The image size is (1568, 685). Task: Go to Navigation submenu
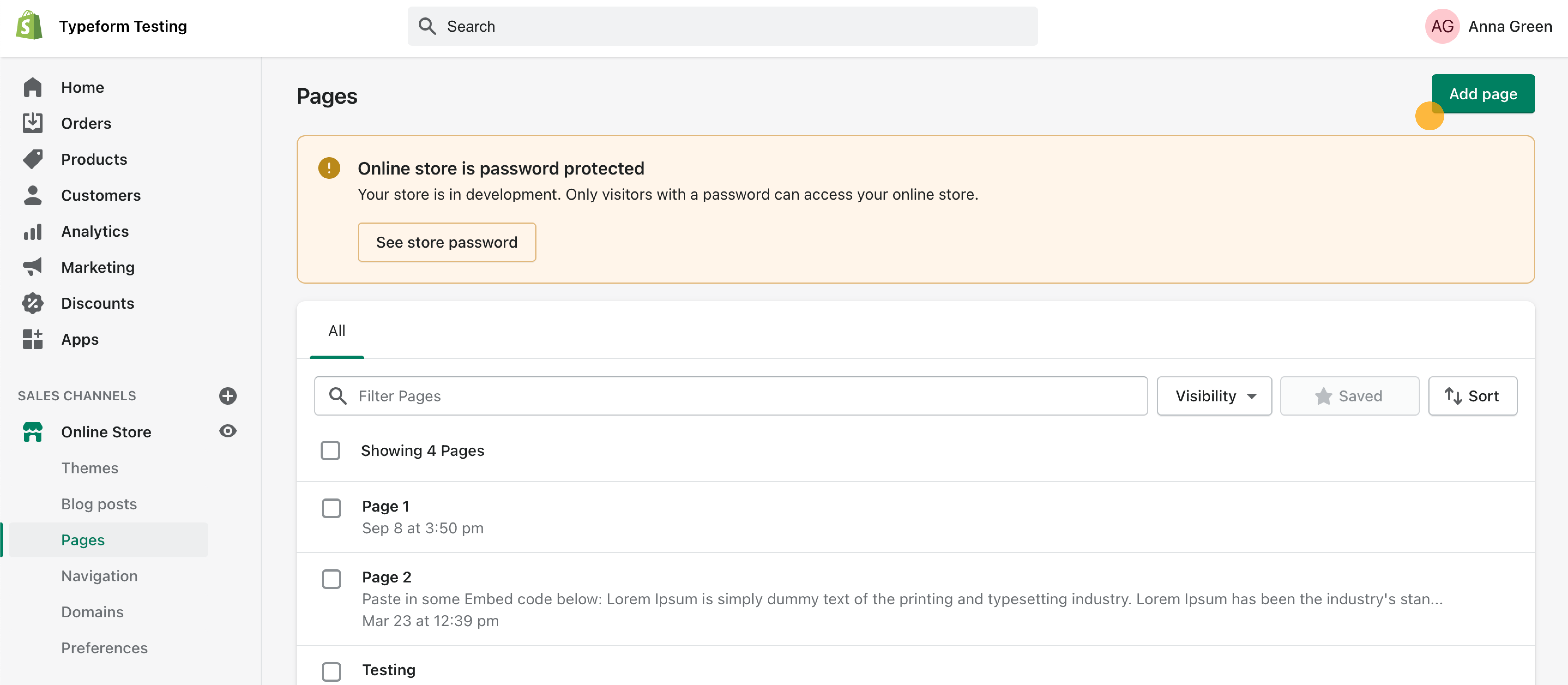pyautogui.click(x=99, y=575)
